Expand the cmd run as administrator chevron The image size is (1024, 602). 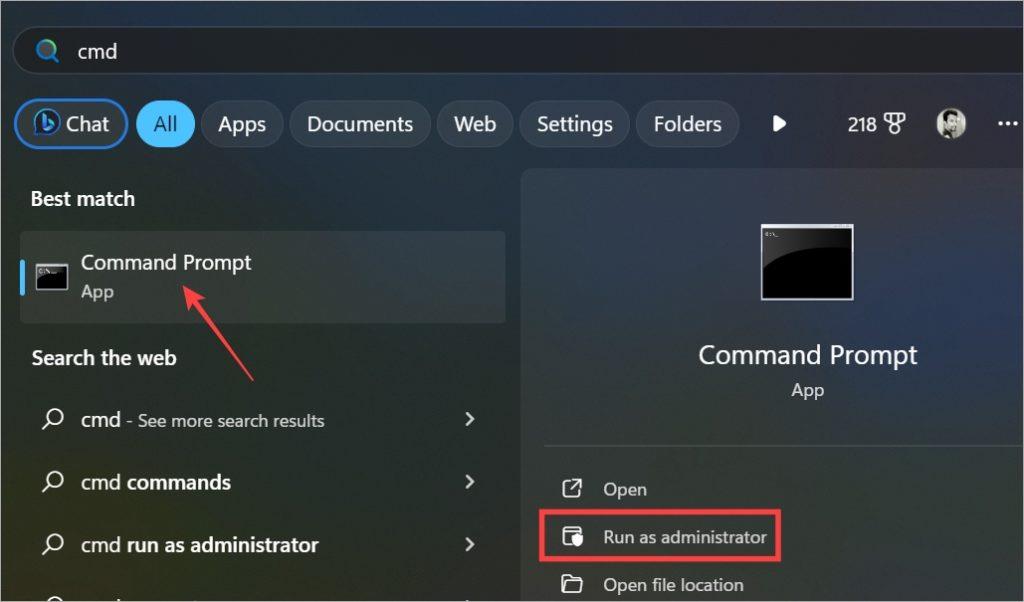pyautogui.click(x=469, y=544)
